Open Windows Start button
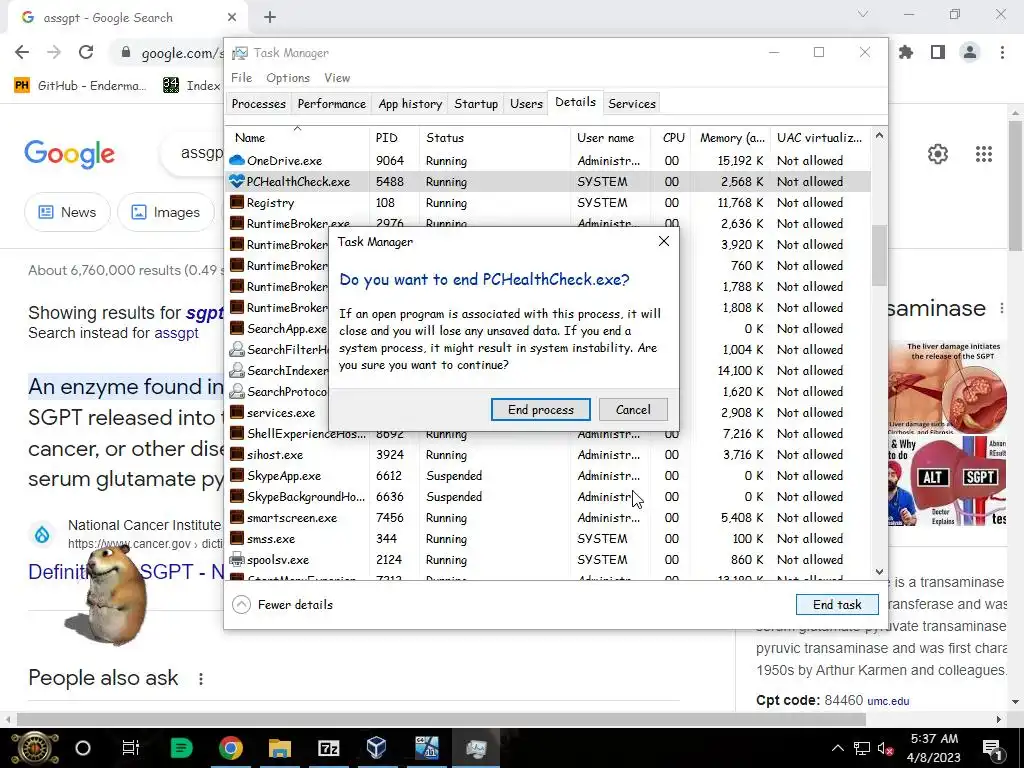This screenshot has height=768, width=1024. pos(35,748)
